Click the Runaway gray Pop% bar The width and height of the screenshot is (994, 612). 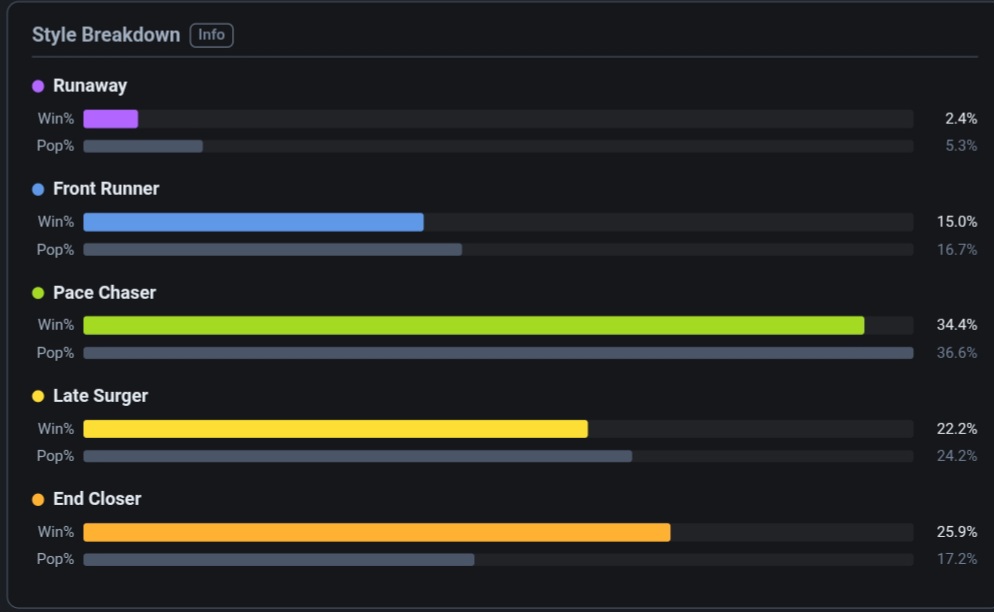pyautogui.click(x=143, y=146)
